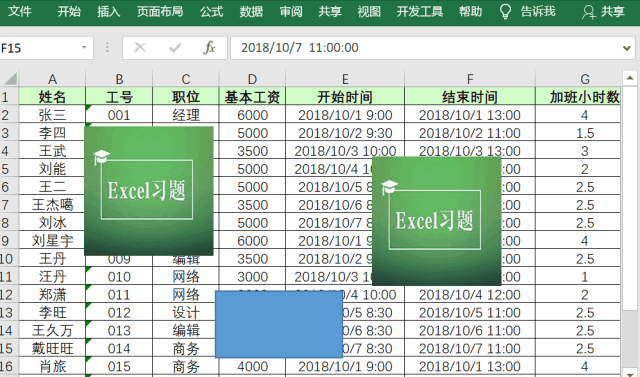
Task: Click the lightbulb 告诉我 search icon
Action: [x=505, y=12]
